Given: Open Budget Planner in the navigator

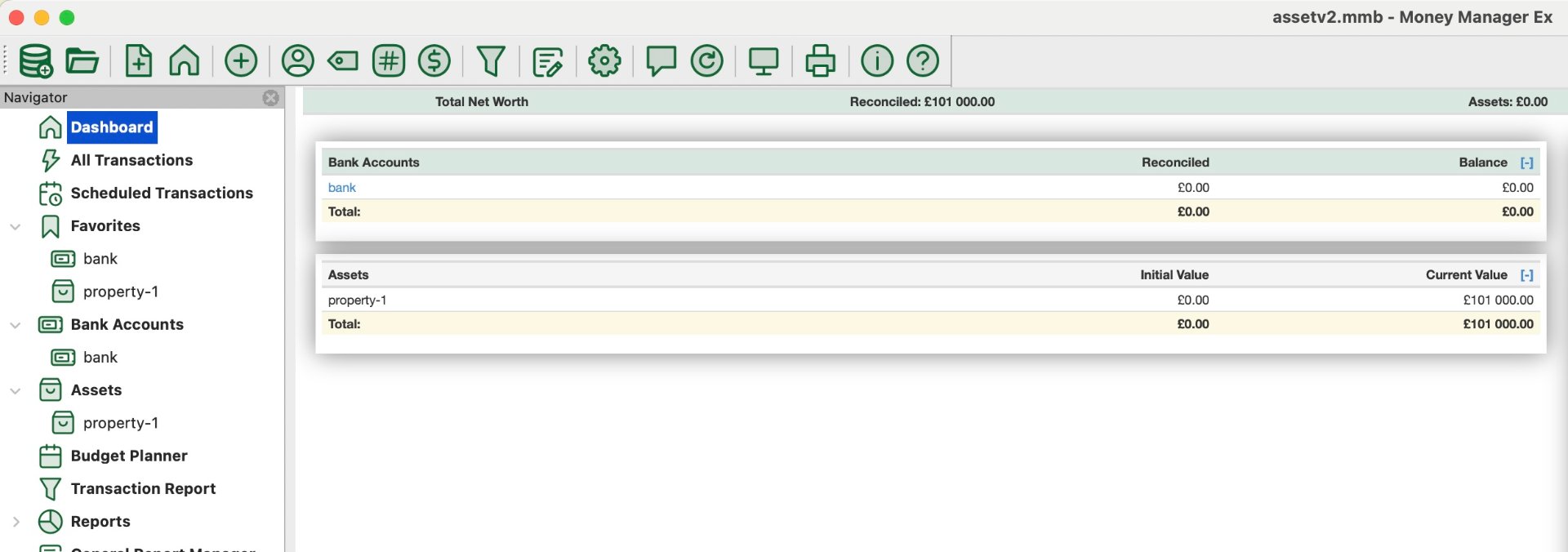Looking at the screenshot, I should (x=129, y=456).
